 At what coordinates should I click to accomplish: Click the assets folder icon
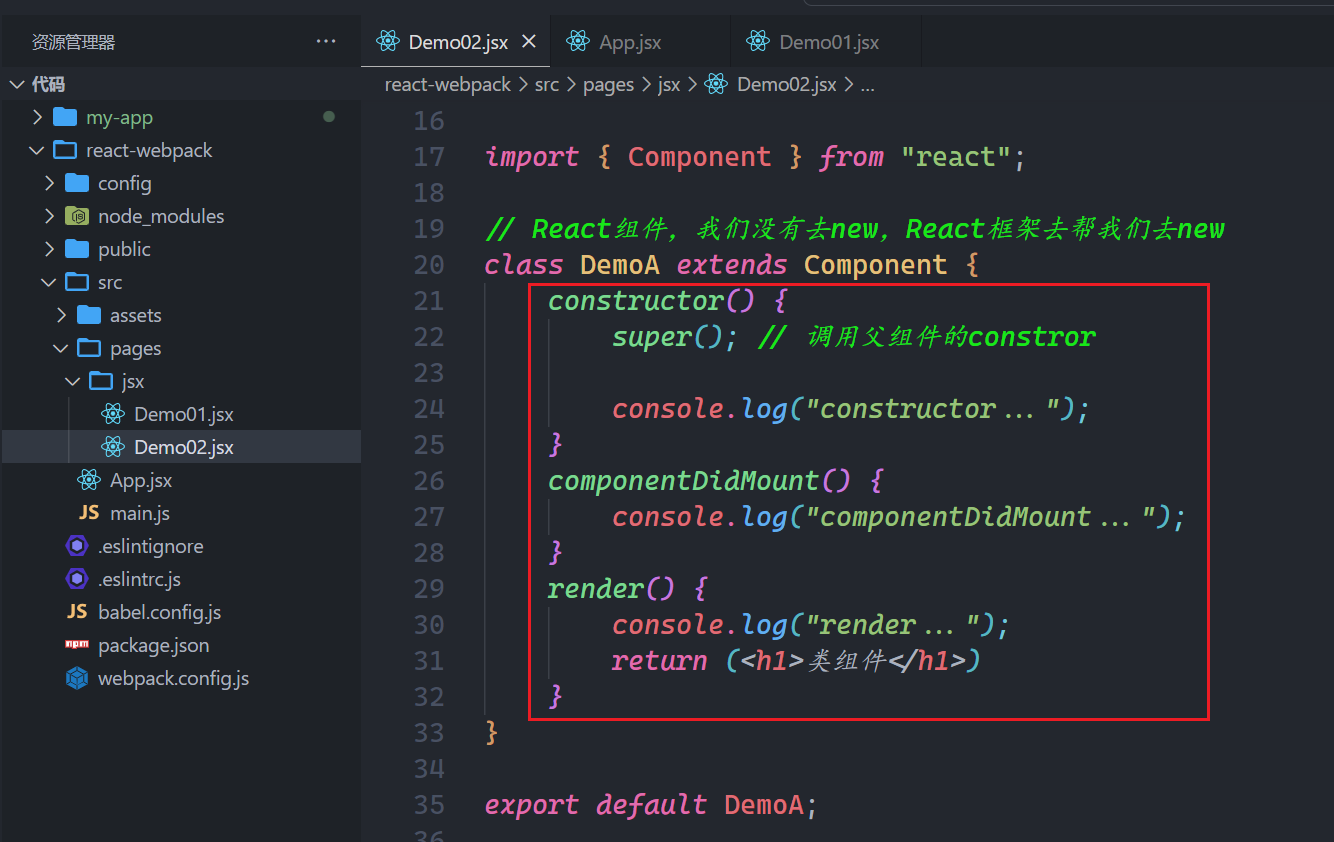coord(89,315)
